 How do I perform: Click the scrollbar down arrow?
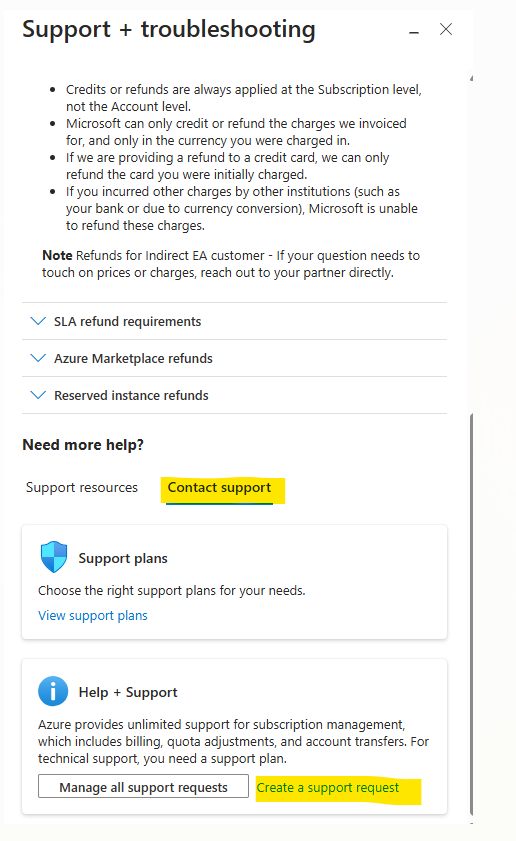471,823
